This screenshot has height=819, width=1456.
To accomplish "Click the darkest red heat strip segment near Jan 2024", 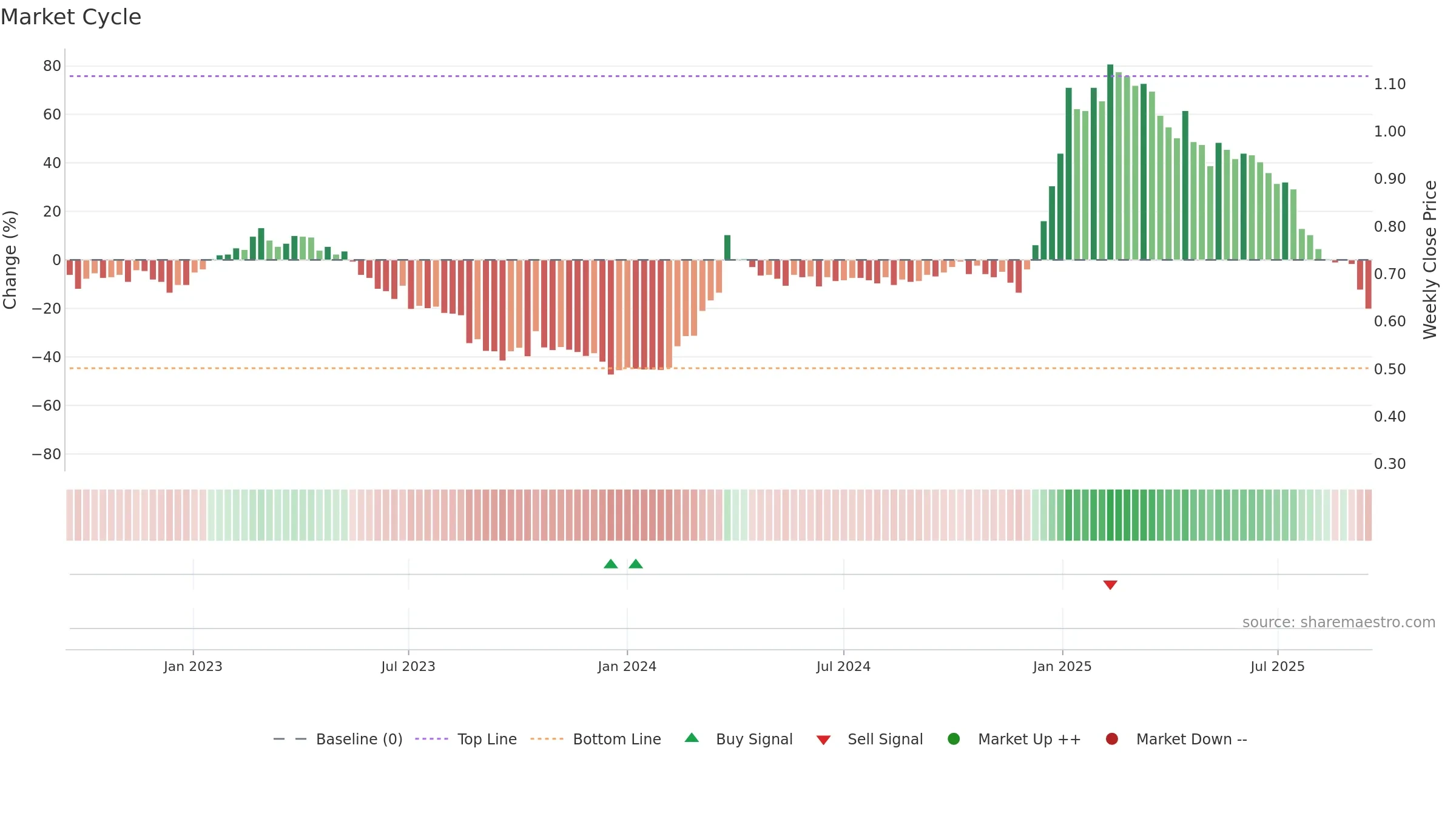I will (611, 515).
